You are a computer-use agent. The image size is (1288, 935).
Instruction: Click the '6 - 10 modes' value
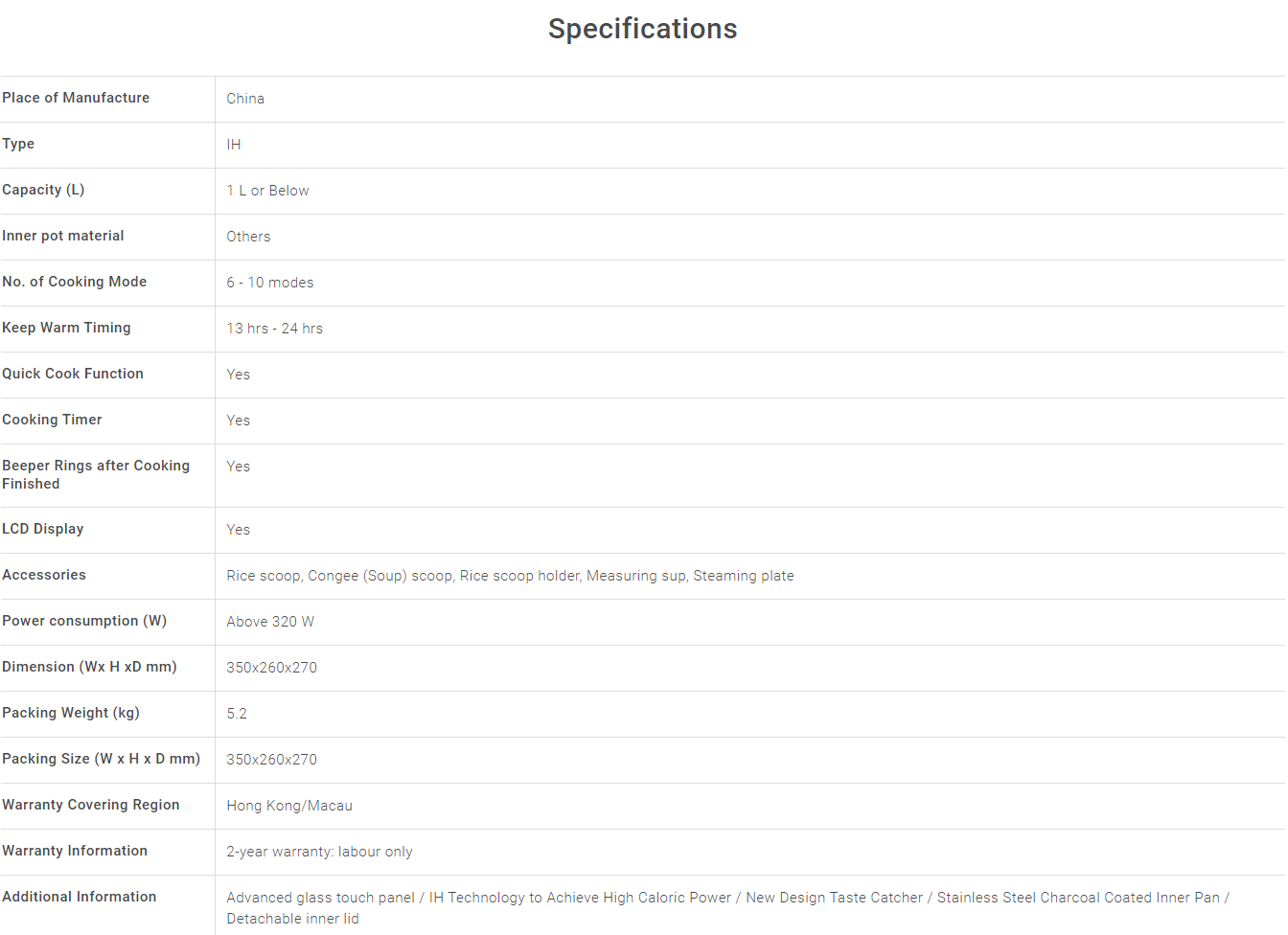[x=270, y=283]
